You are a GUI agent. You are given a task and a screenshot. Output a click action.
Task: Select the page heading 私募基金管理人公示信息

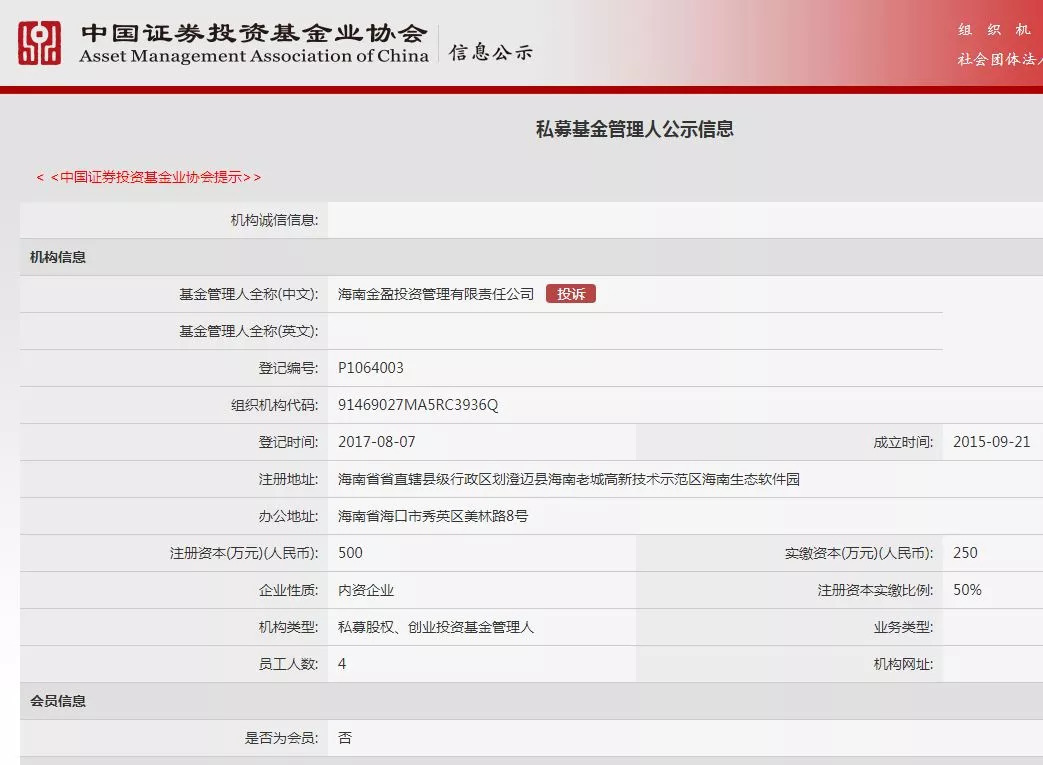pyautogui.click(x=635, y=129)
